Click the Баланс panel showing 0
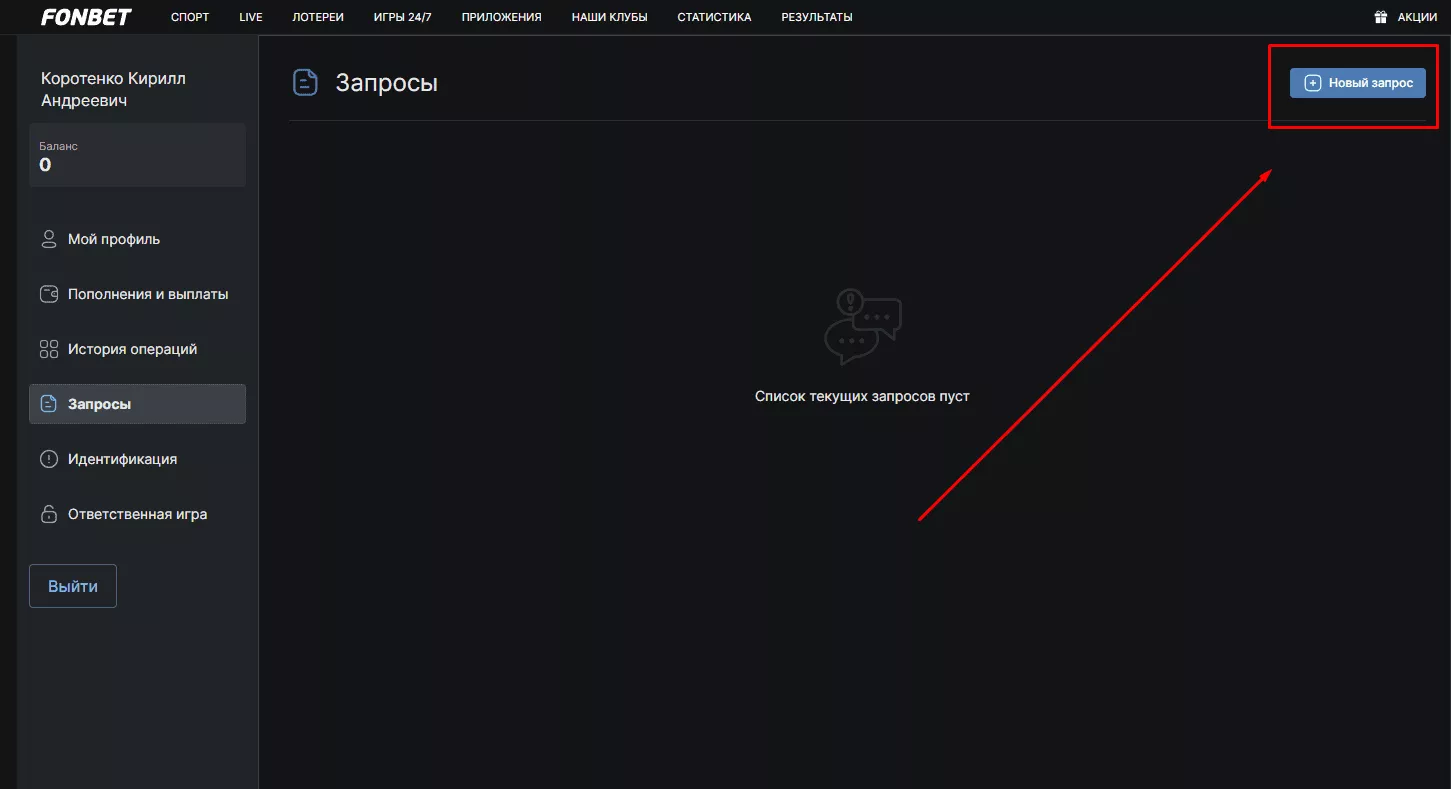Viewport: 1451px width, 789px height. (137, 155)
